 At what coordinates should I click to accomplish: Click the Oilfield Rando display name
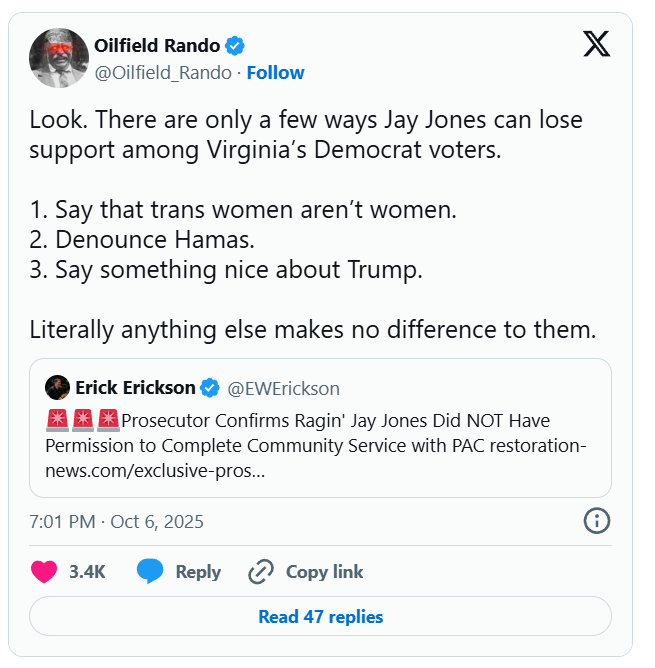coord(156,45)
